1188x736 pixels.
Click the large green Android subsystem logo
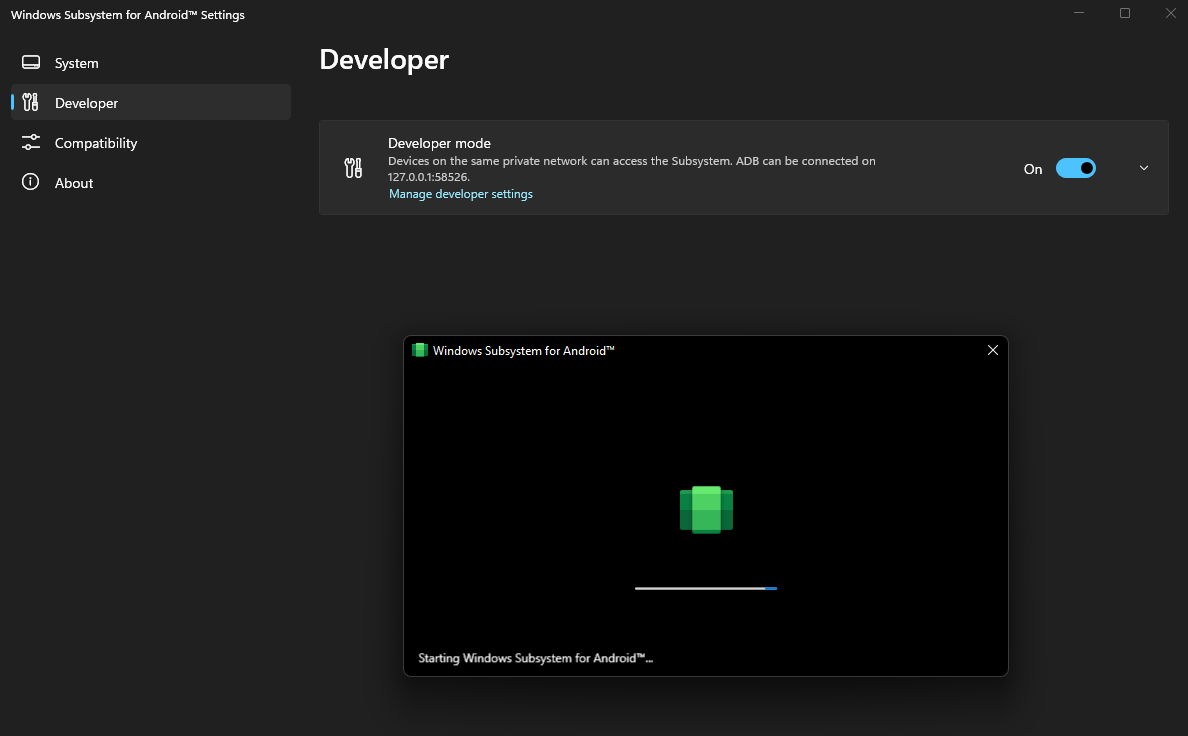pos(706,509)
